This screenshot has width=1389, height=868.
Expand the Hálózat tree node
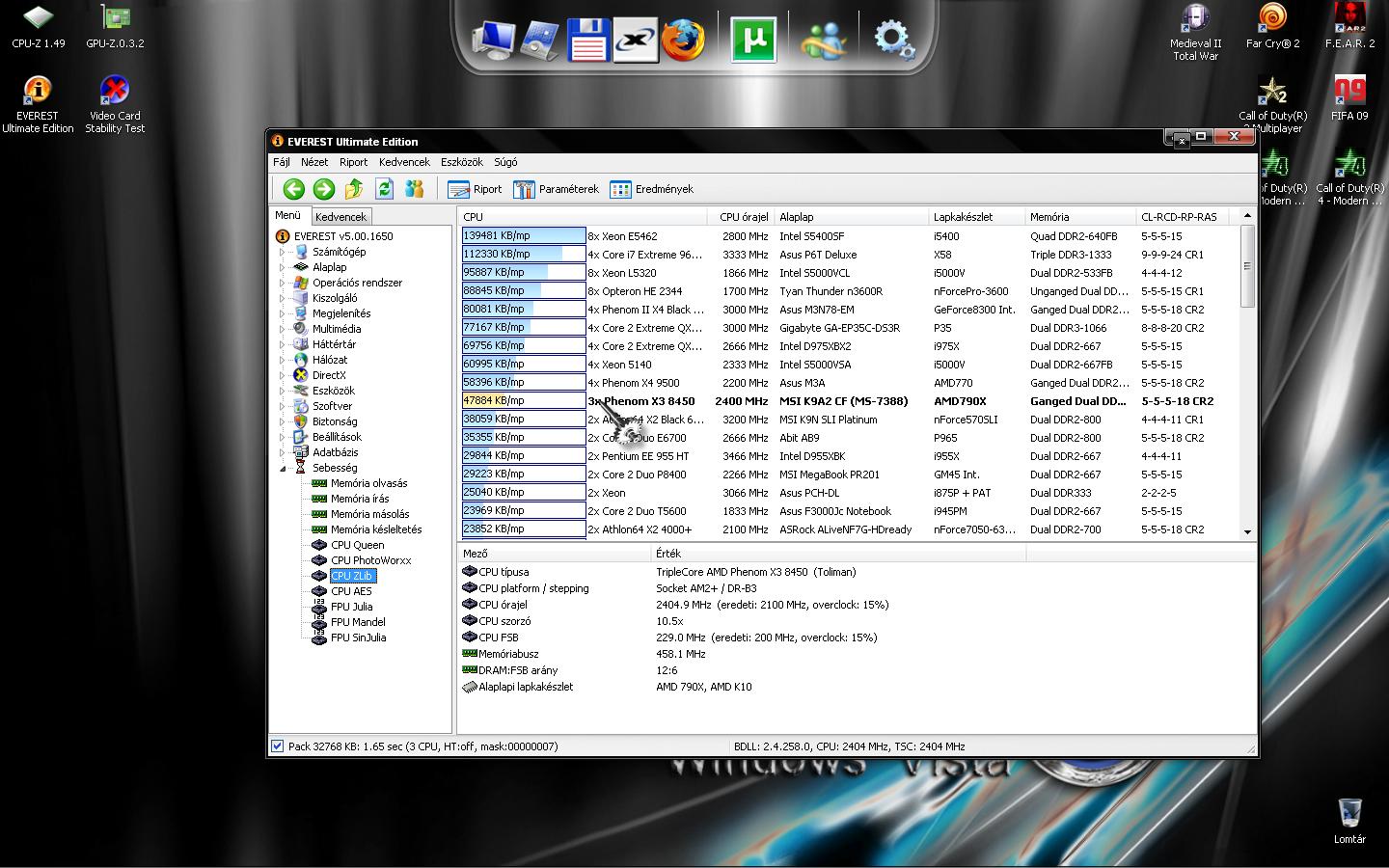click(x=283, y=360)
